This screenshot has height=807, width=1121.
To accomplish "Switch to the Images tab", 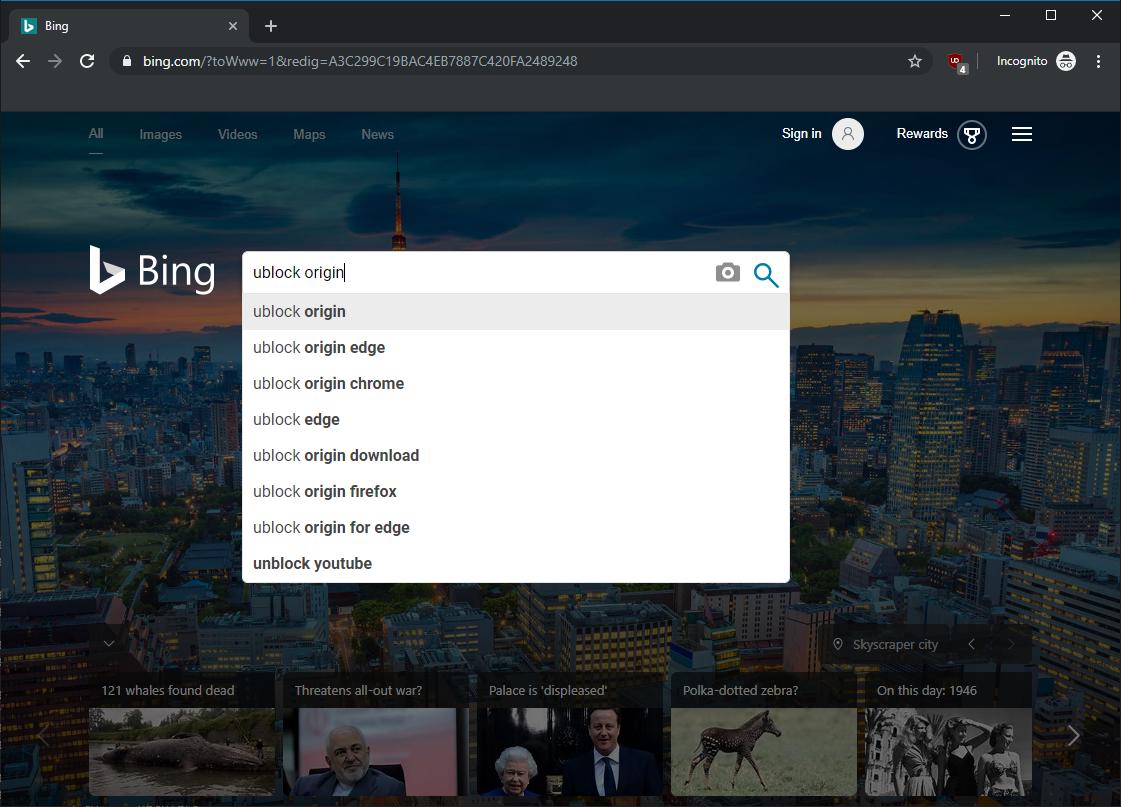I will pyautogui.click(x=160, y=134).
